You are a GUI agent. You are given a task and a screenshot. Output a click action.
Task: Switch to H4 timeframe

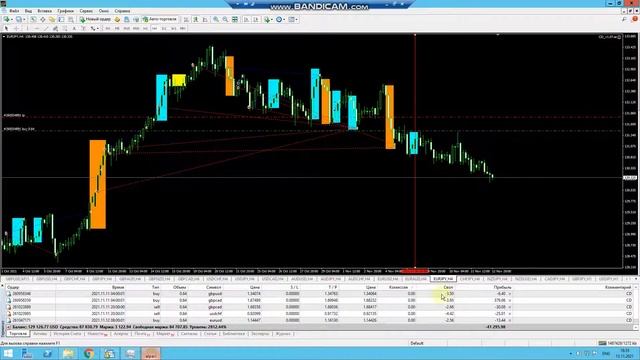[154, 28]
